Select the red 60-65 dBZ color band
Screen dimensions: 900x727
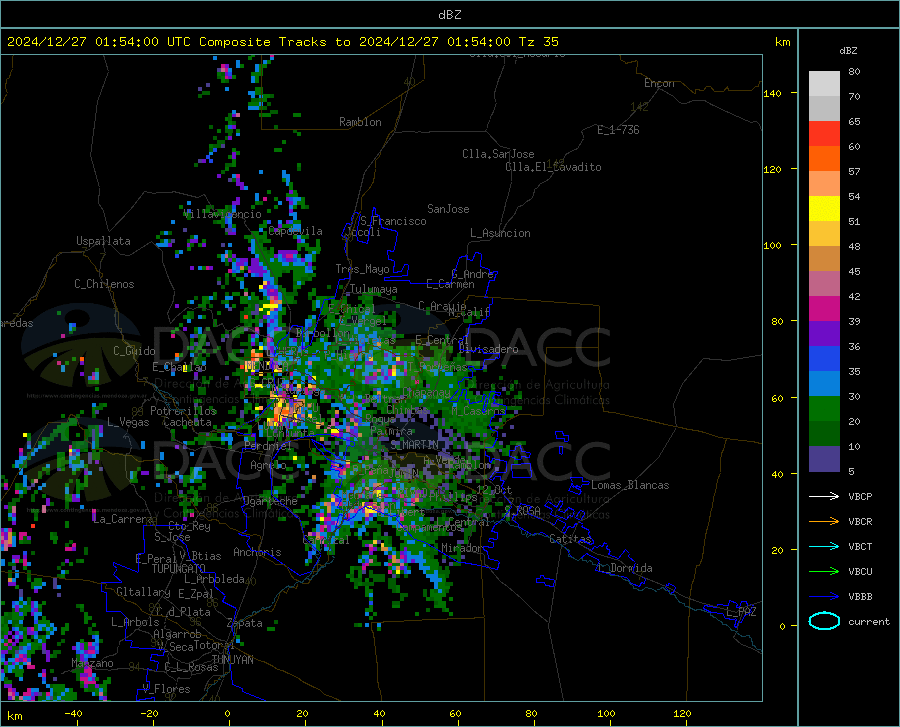(824, 134)
